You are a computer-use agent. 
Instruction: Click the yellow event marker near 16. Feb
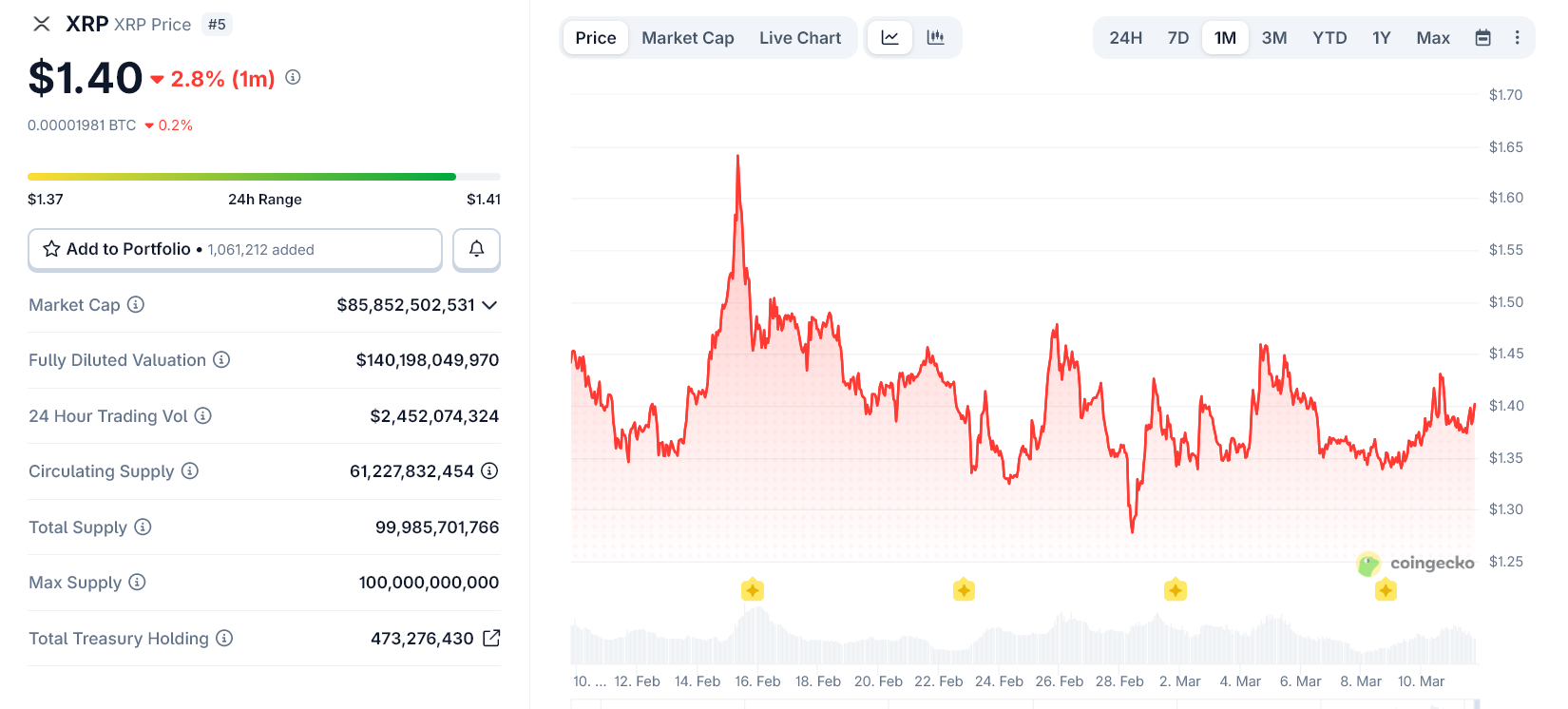753,590
